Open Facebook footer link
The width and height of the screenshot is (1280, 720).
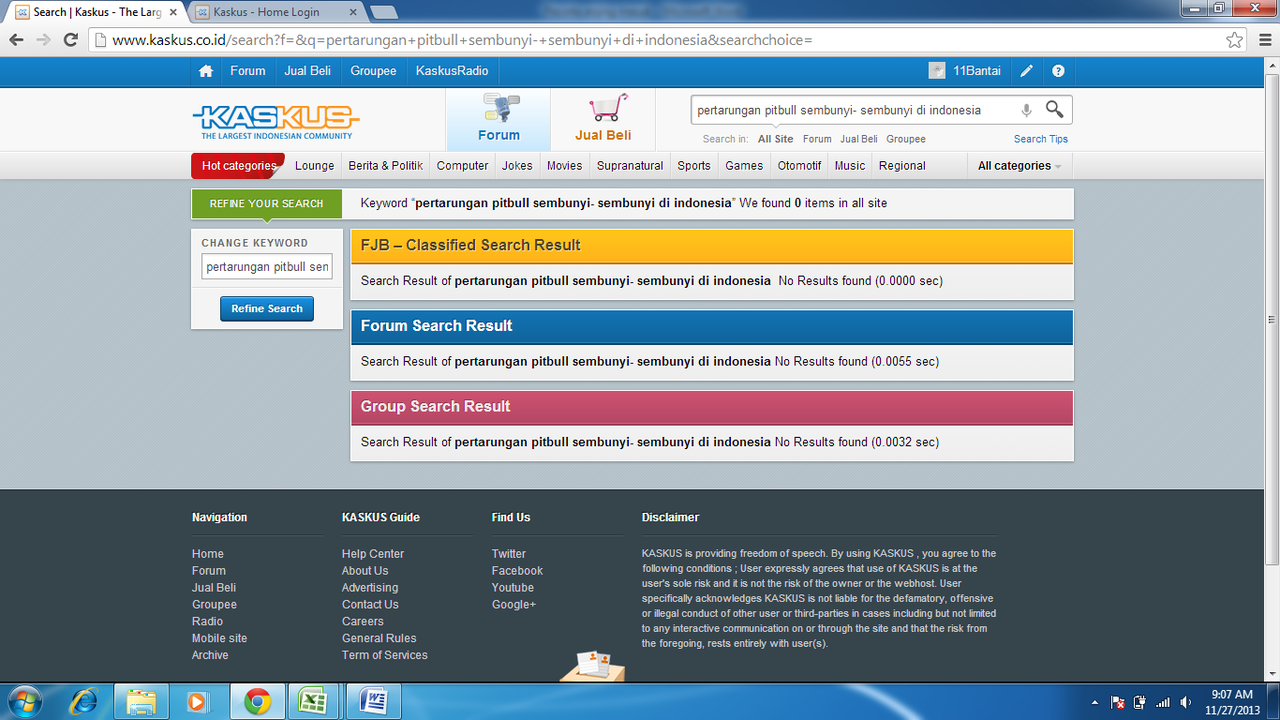(518, 571)
